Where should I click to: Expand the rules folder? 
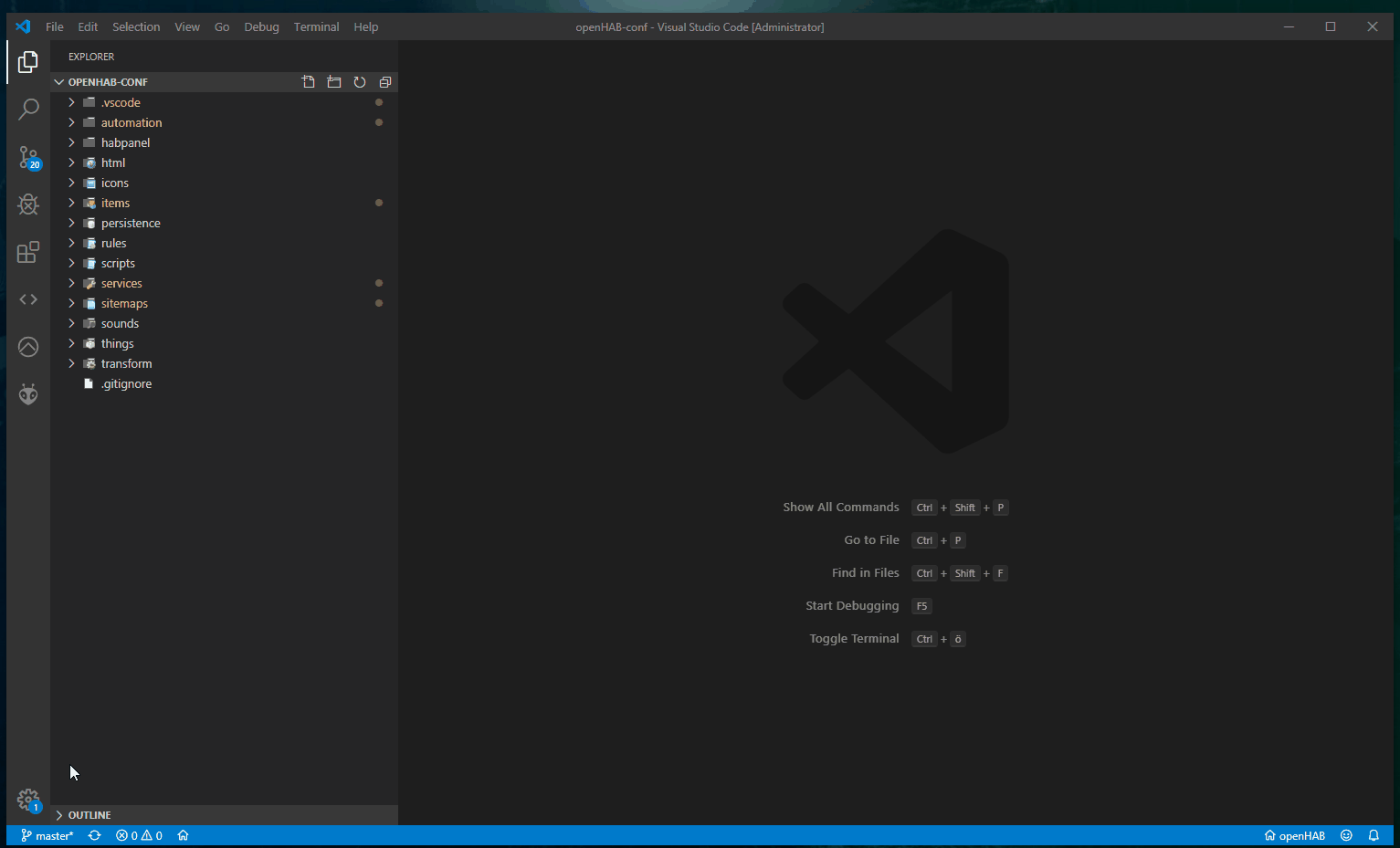(113, 243)
